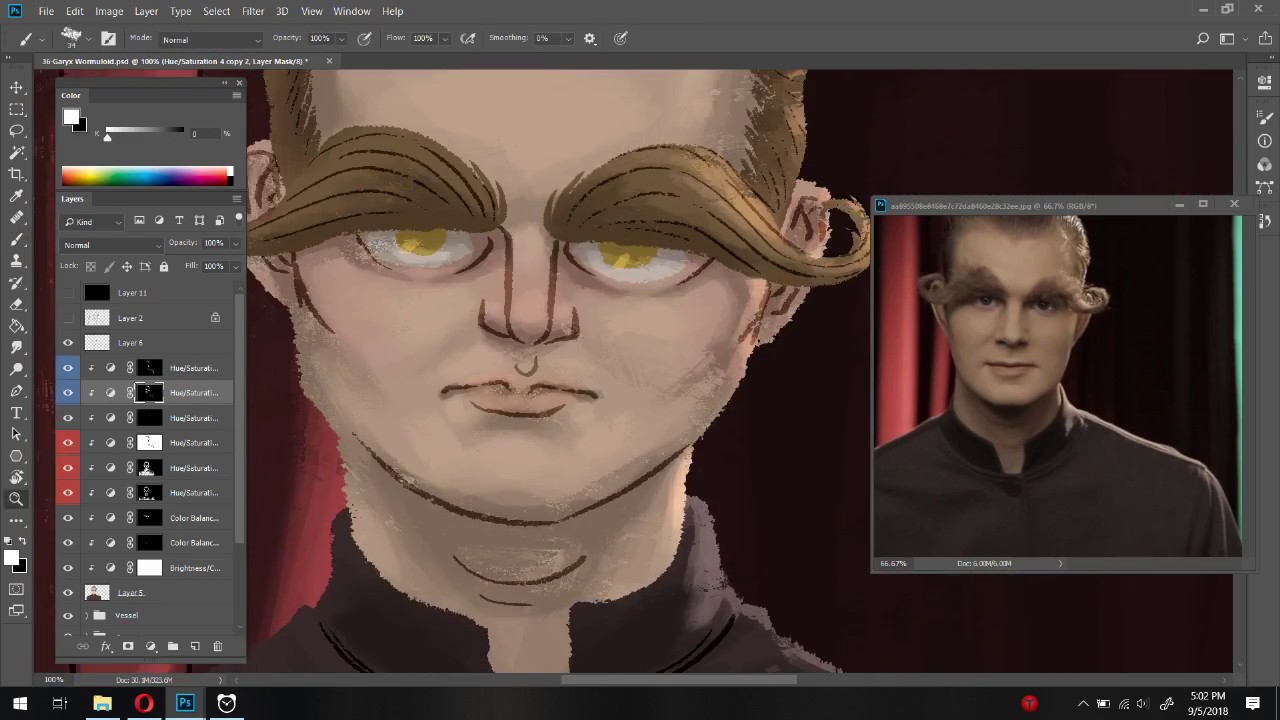Open brush Opacity slider dropdown

[x=341, y=39]
